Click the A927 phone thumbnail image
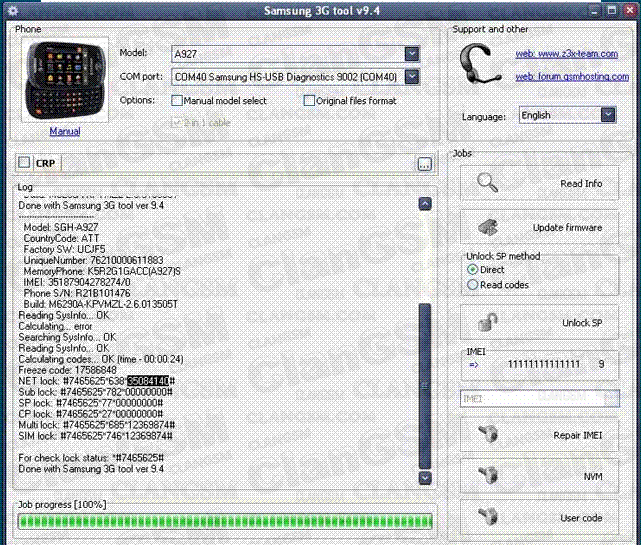The width and height of the screenshot is (641, 545). [65, 80]
